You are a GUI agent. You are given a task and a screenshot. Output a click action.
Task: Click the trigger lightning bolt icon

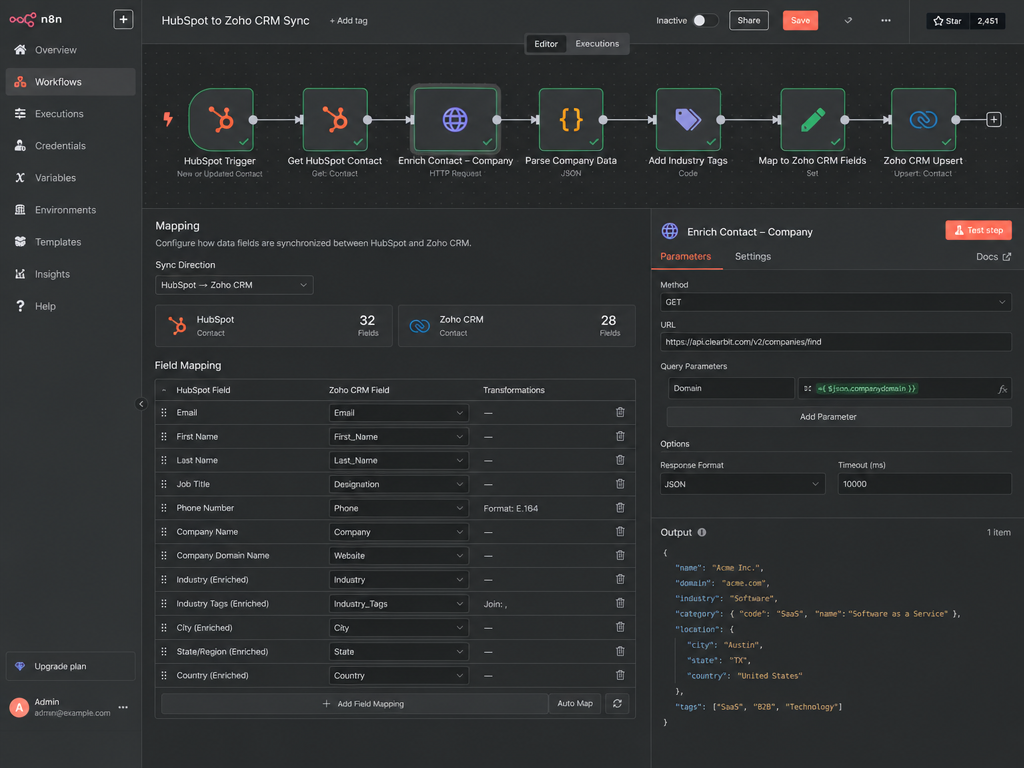[x=168, y=119]
